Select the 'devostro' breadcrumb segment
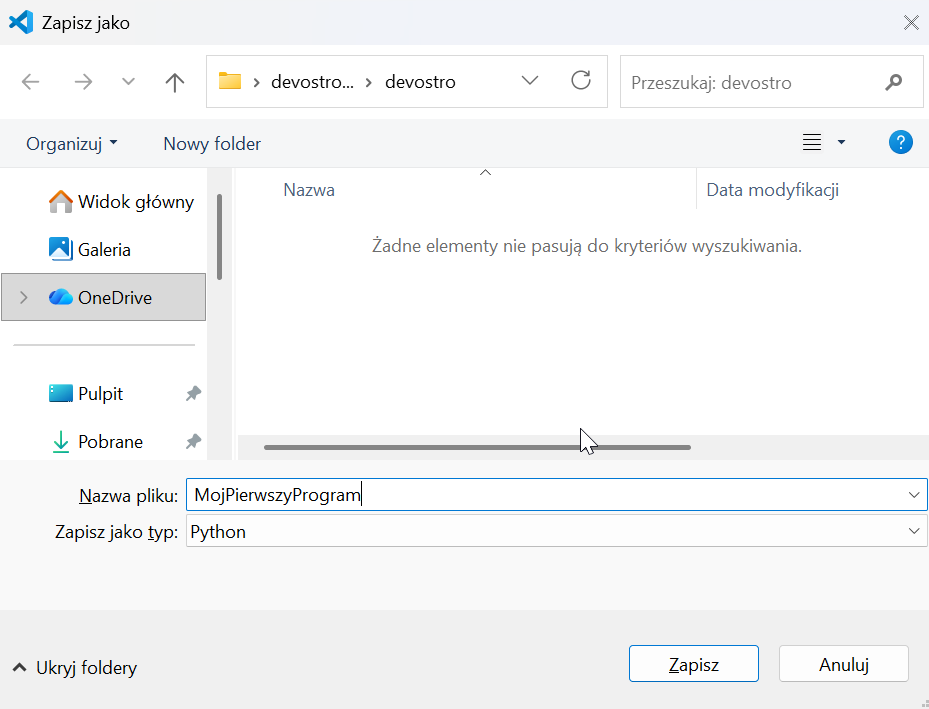 click(x=420, y=82)
